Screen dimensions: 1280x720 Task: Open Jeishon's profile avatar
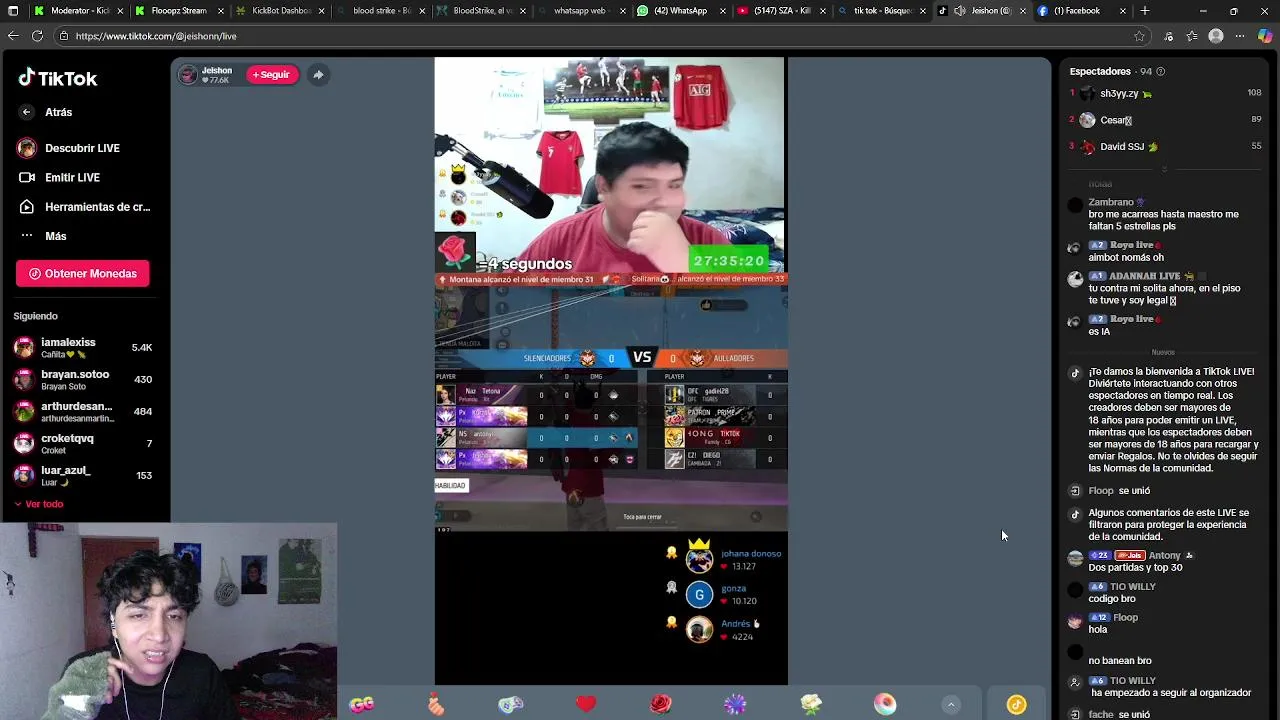click(x=188, y=74)
